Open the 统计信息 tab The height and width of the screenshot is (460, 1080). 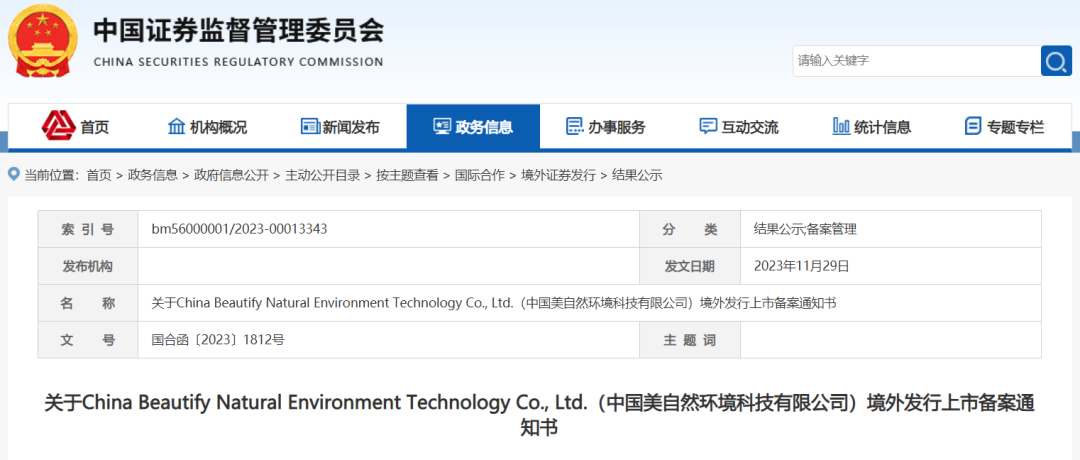coord(872,127)
